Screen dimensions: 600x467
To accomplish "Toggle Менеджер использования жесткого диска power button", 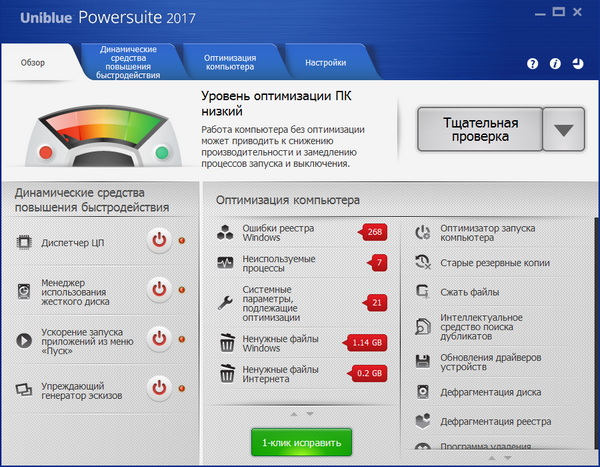I will point(159,290).
